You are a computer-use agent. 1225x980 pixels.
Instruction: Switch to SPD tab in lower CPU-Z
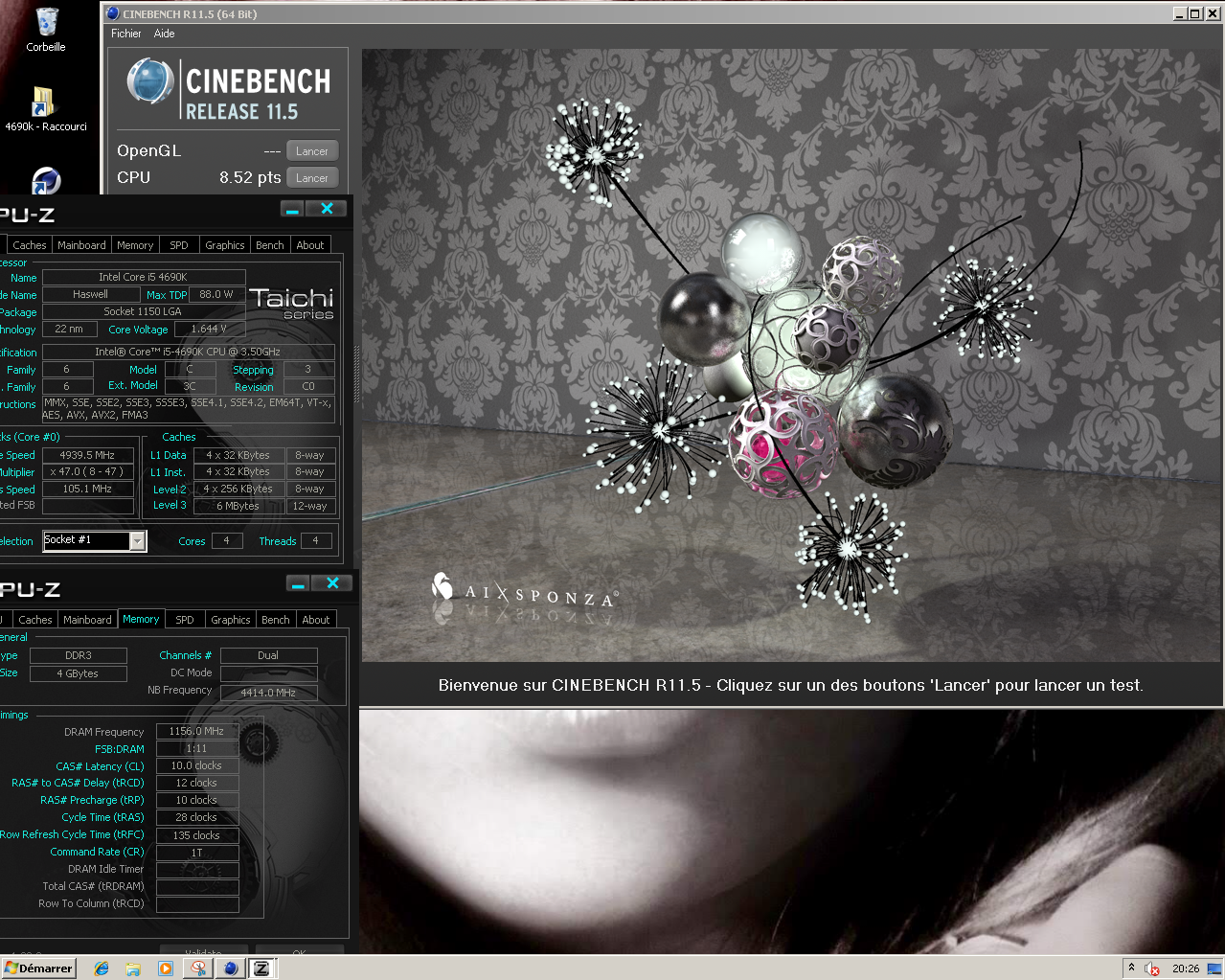pos(185,620)
